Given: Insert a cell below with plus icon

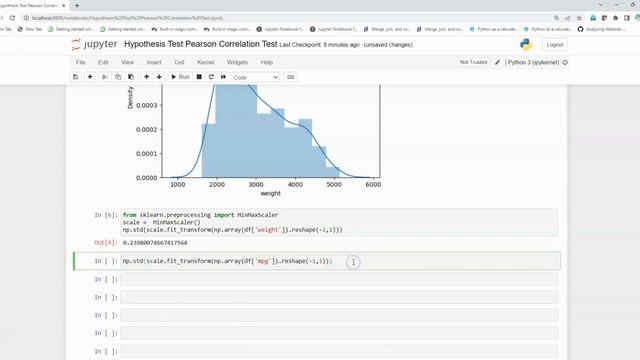Looking at the screenshot, I should tap(90, 77).
